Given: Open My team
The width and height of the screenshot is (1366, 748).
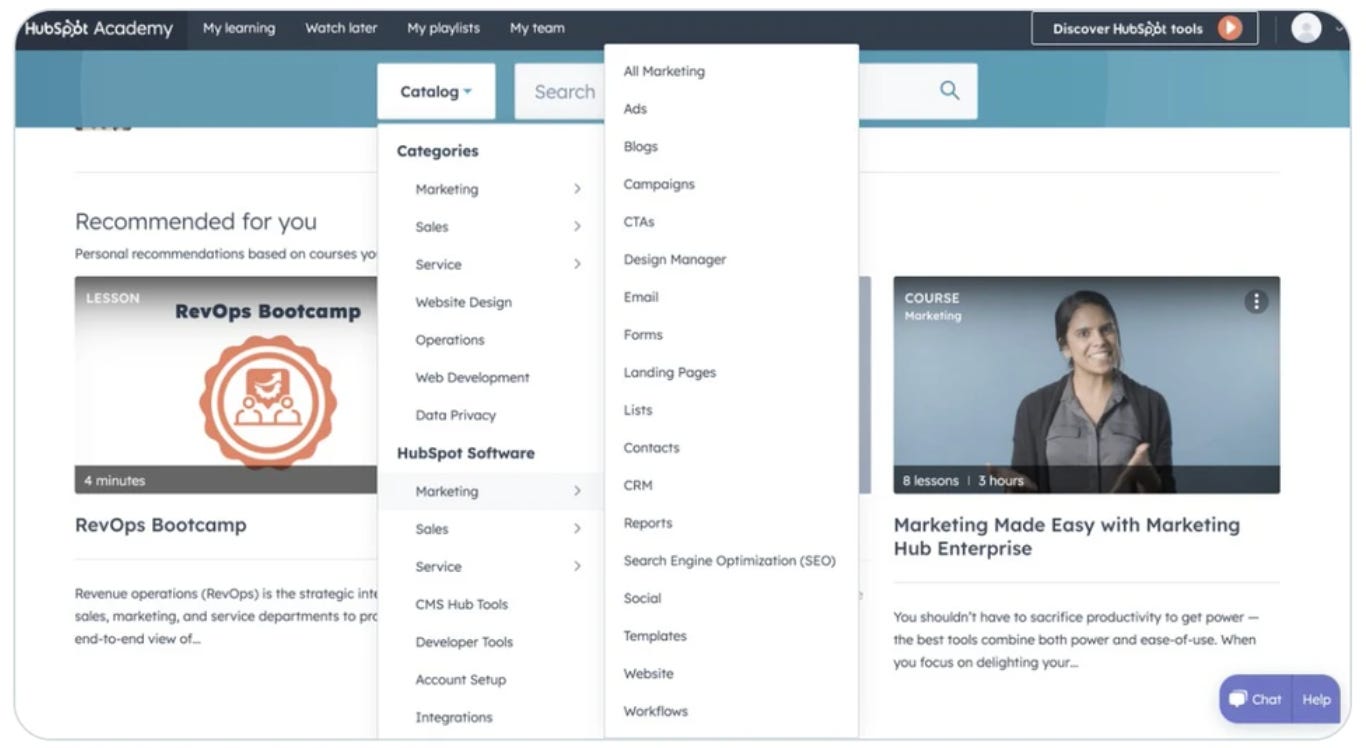Looking at the screenshot, I should [537, 28].
